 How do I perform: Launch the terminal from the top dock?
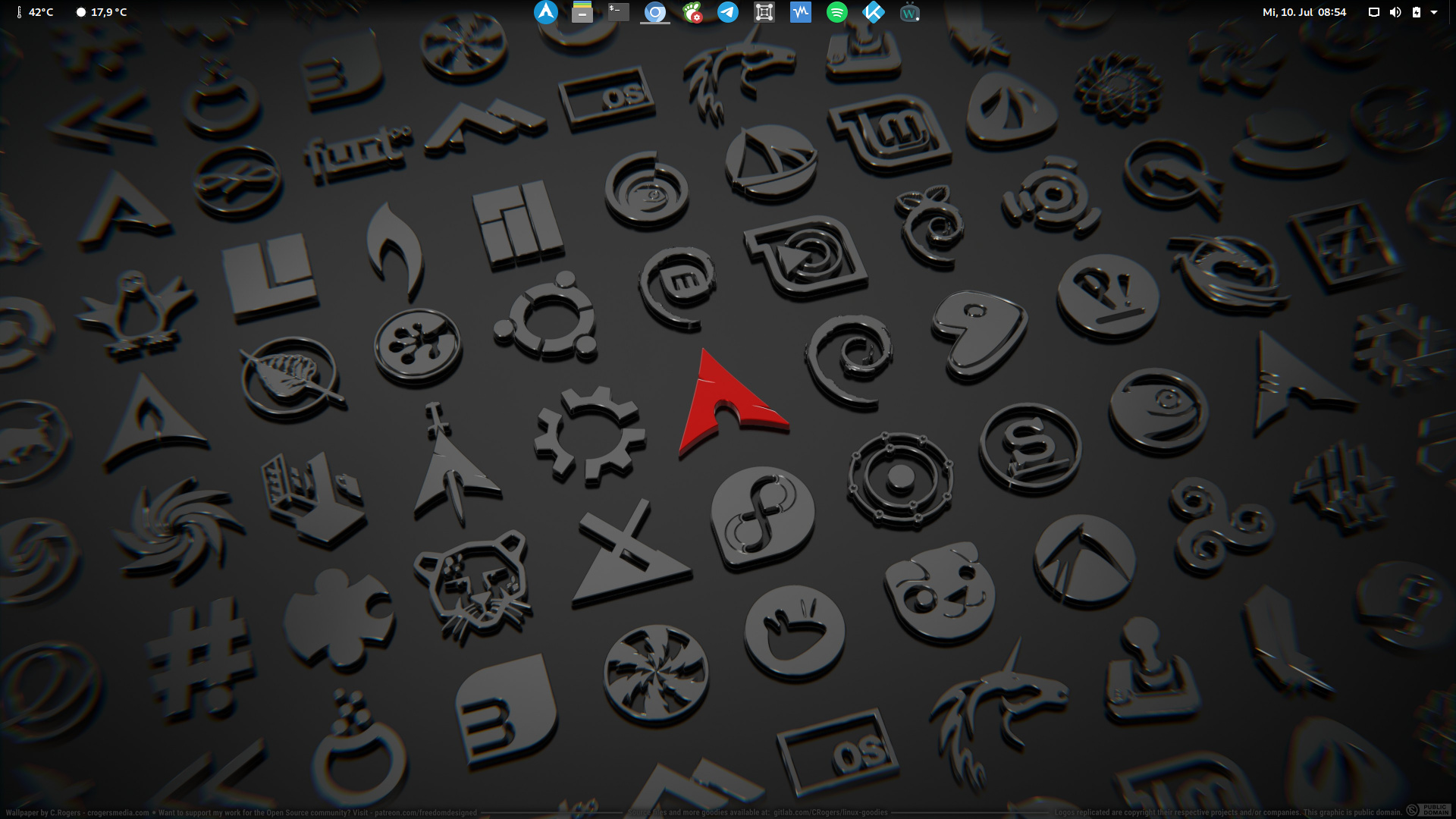pyautogui.click(x=618, y=12)
